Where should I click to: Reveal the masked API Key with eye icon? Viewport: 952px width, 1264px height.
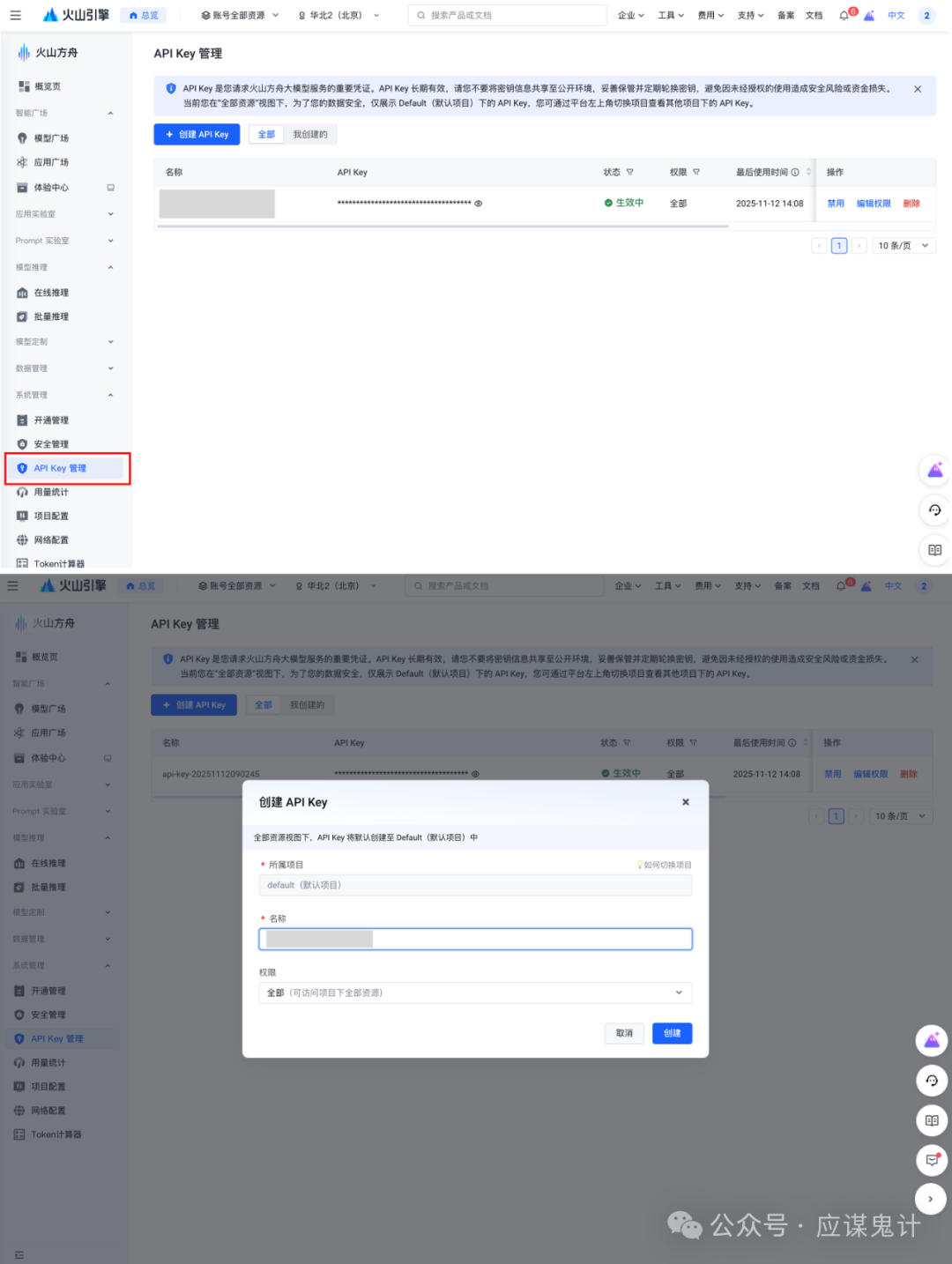pyautogui.click(x=478, y=203)
